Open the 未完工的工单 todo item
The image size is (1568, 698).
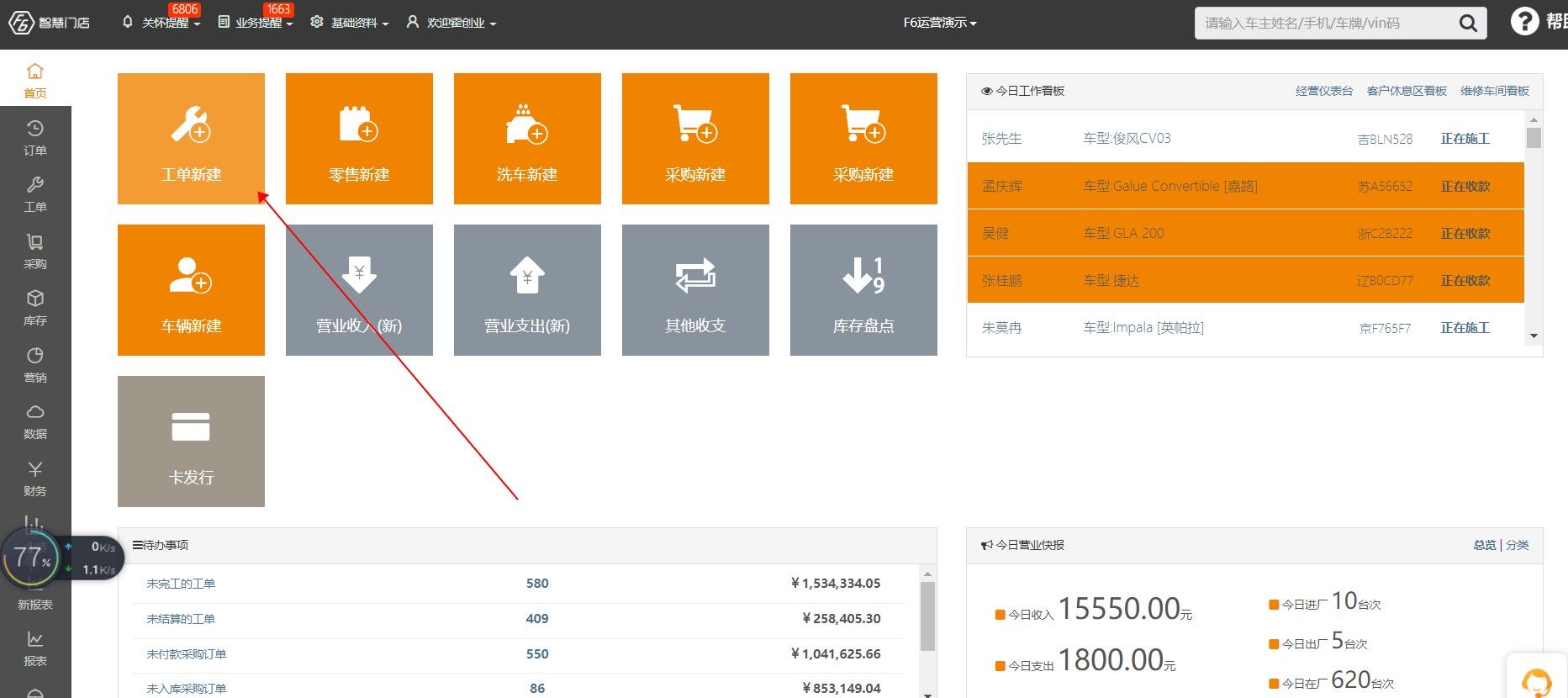tap(181, 584)
